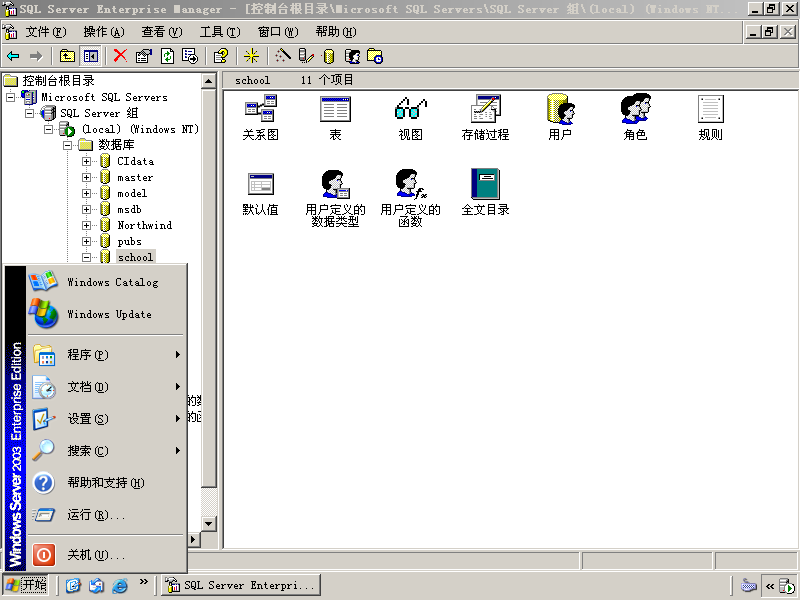Open the 窗口(W) menu
800x600 pixels.
(278, 32)
